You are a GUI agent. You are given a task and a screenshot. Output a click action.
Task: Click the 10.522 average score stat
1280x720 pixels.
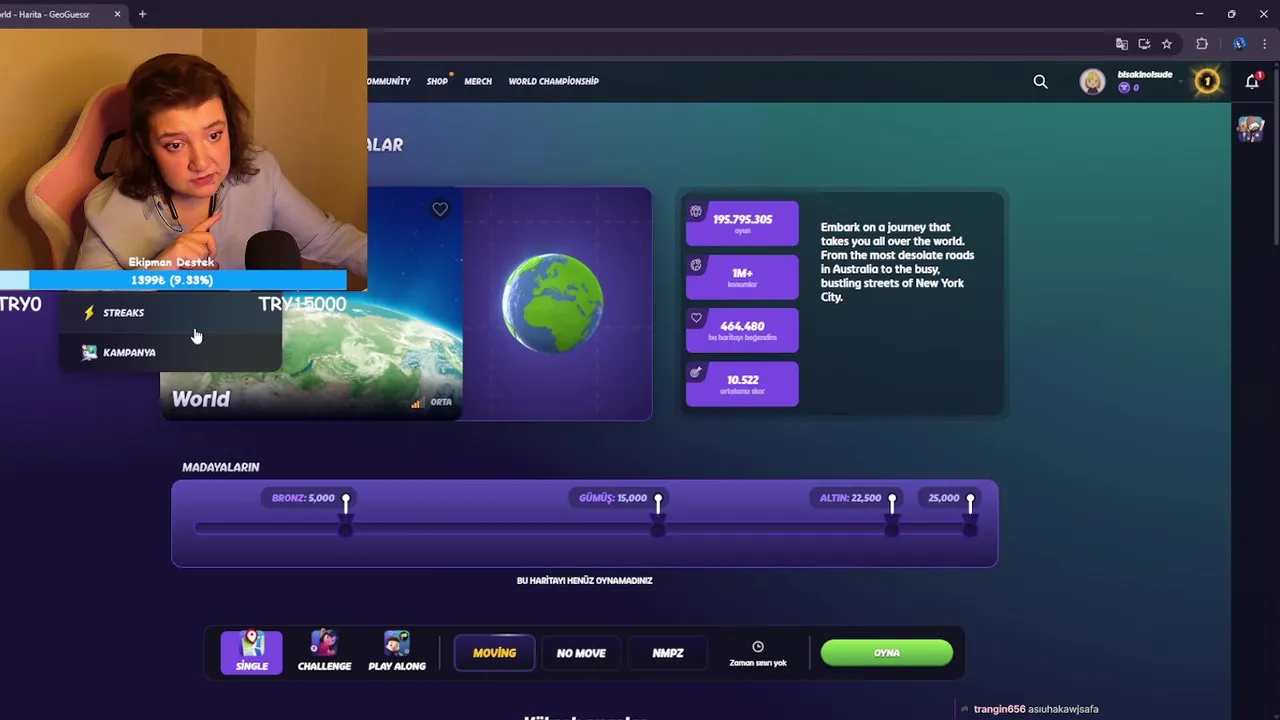click(742, 384)
